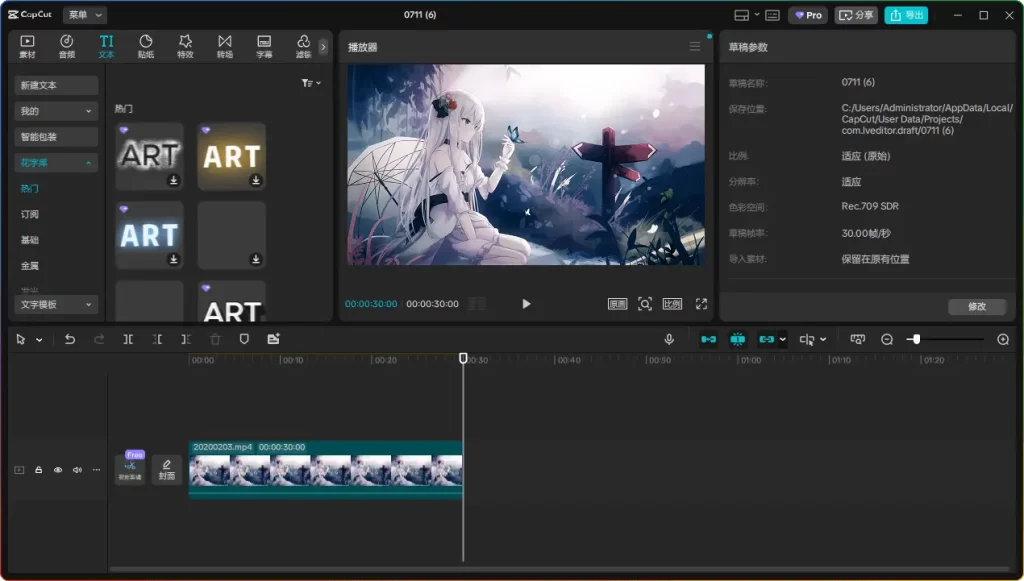
Task: Toggle the 原画 original quality button
Action: 617,304
